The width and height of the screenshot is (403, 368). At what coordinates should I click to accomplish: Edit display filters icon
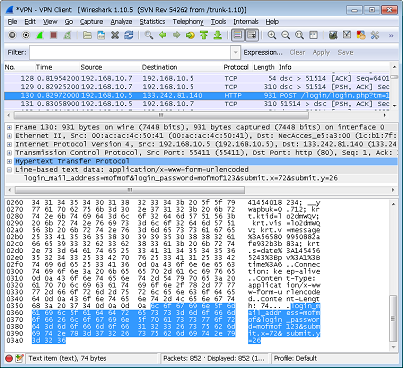coord(347,35)
